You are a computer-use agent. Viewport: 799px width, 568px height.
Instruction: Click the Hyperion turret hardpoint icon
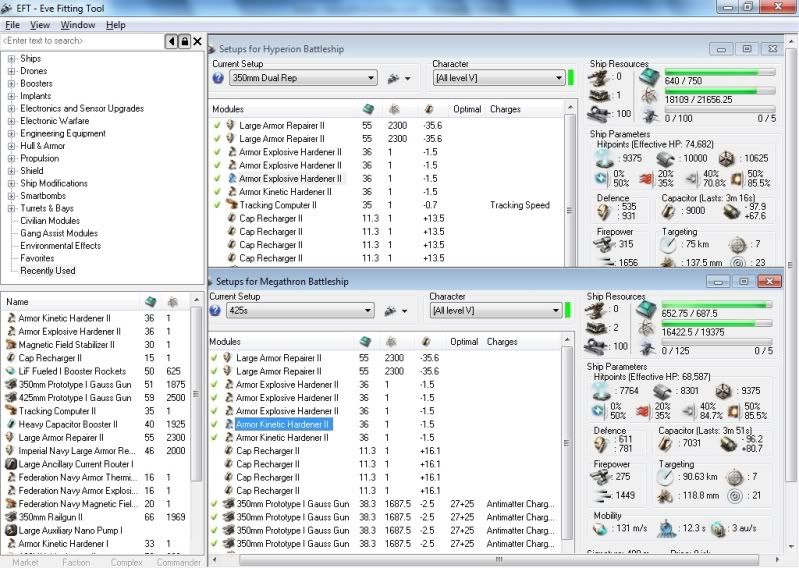click(599, 77)
